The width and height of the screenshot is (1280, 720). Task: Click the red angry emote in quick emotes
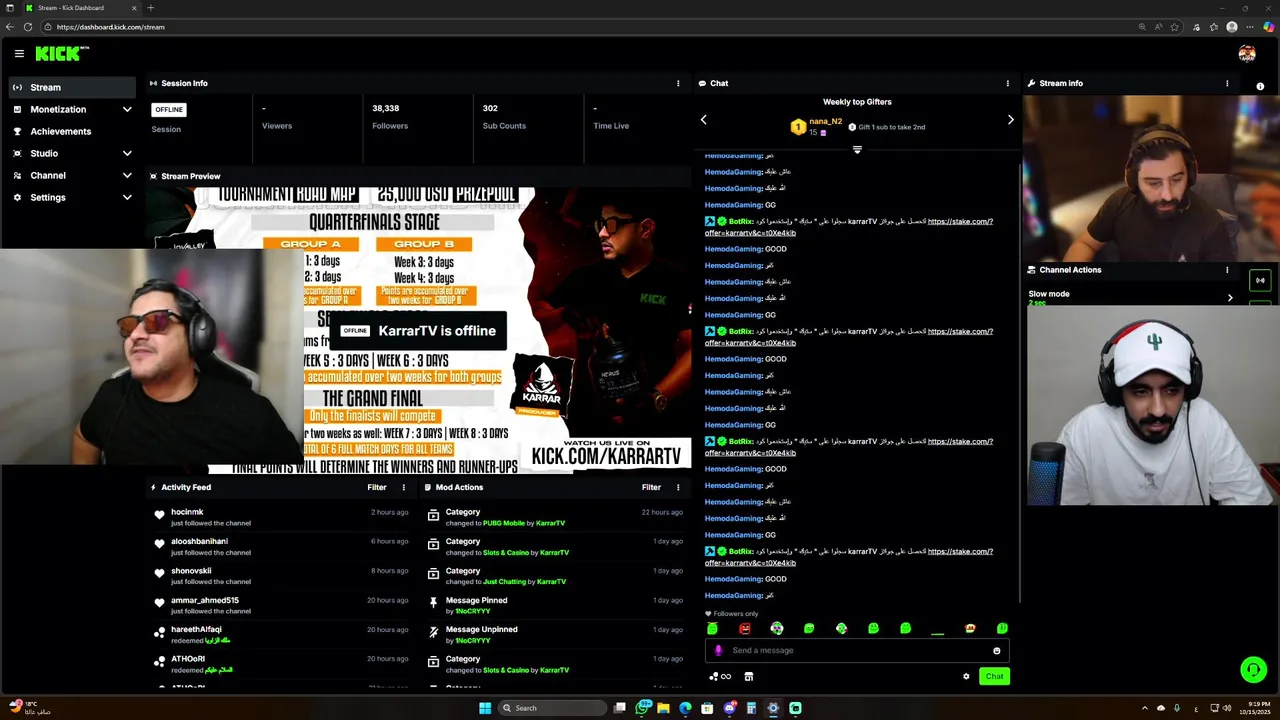[x=744, y=629]
